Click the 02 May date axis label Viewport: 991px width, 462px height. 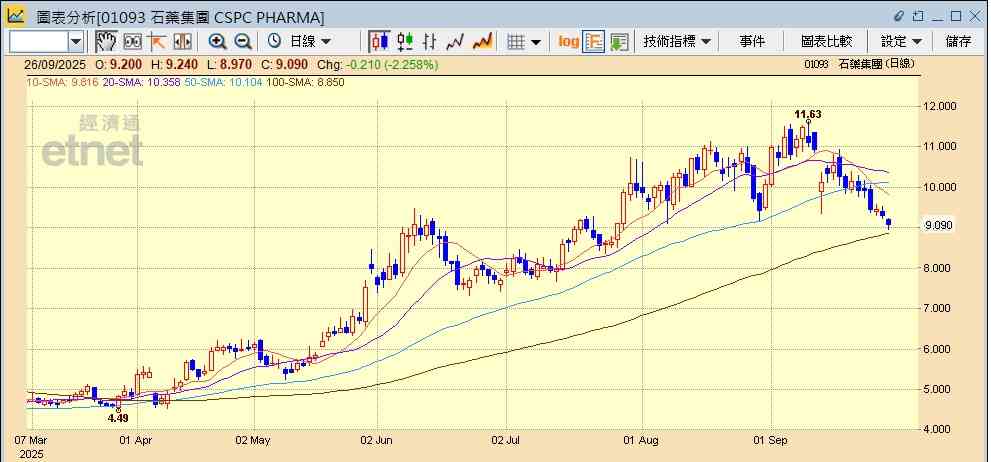pyautogui.click(x=253, y=440)
